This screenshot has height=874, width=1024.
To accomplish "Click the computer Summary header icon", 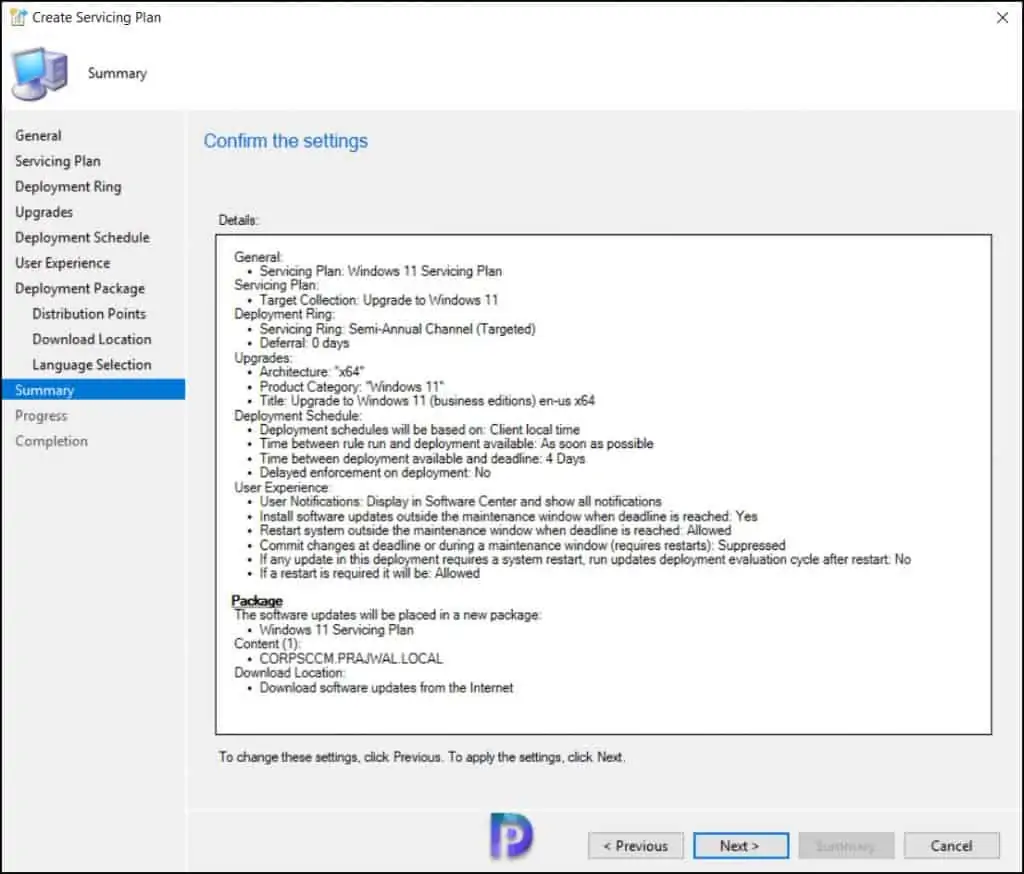I will [x=40, y=73].
